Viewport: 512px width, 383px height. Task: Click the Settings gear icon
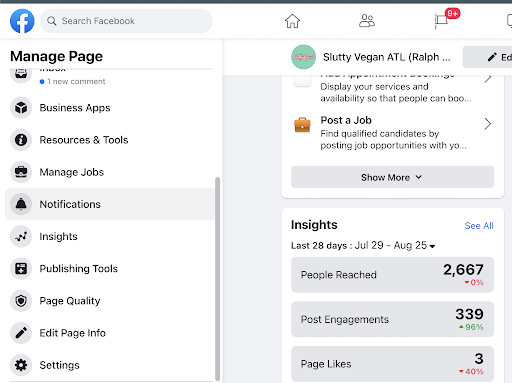tap(21, 365)
